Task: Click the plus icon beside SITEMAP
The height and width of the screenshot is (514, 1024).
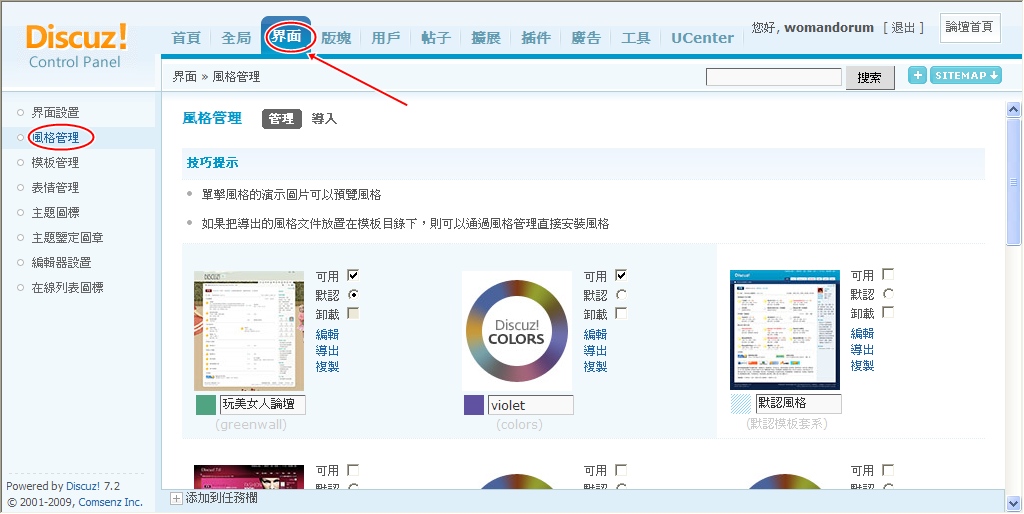Action: pyautogui.click(x=918, y=75)
